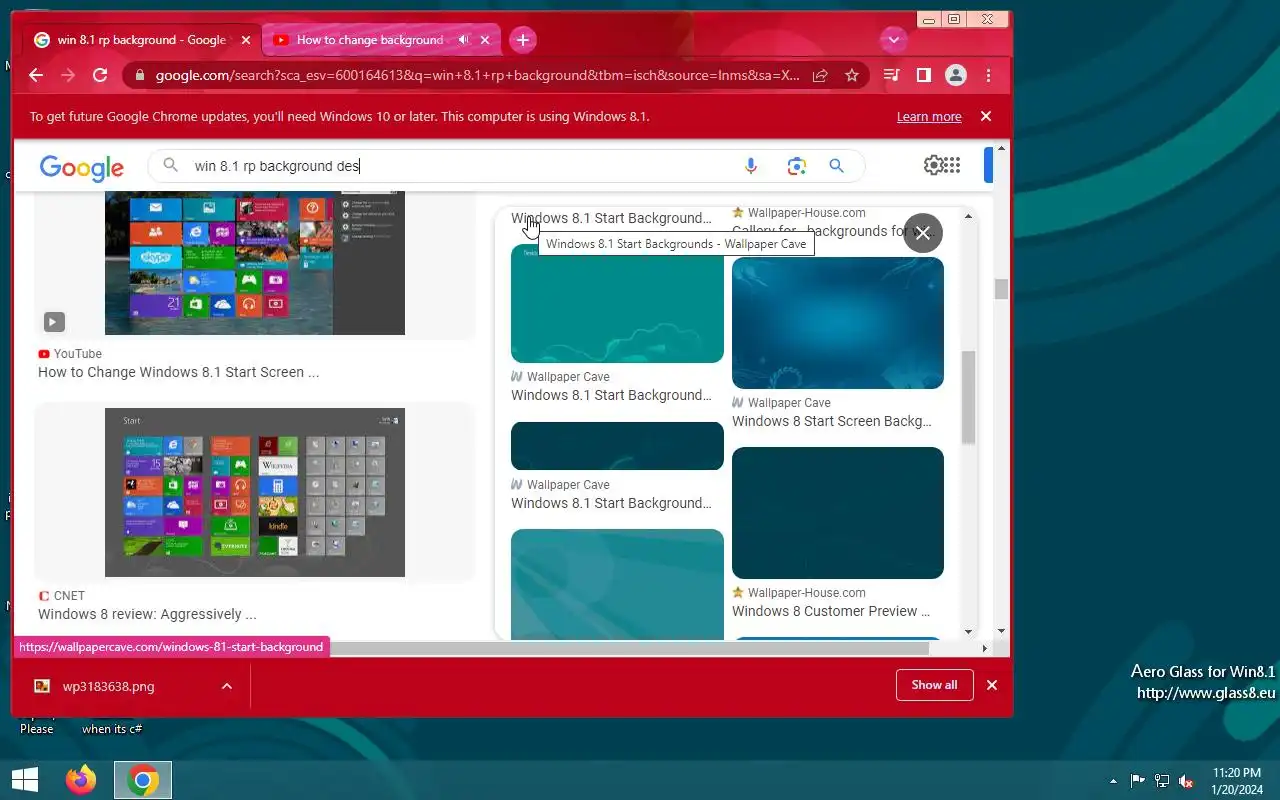This screenshot has width=1280, height=800.
Task: Open the media controls icon in the toolbar
Action: [x=892, y=75]
